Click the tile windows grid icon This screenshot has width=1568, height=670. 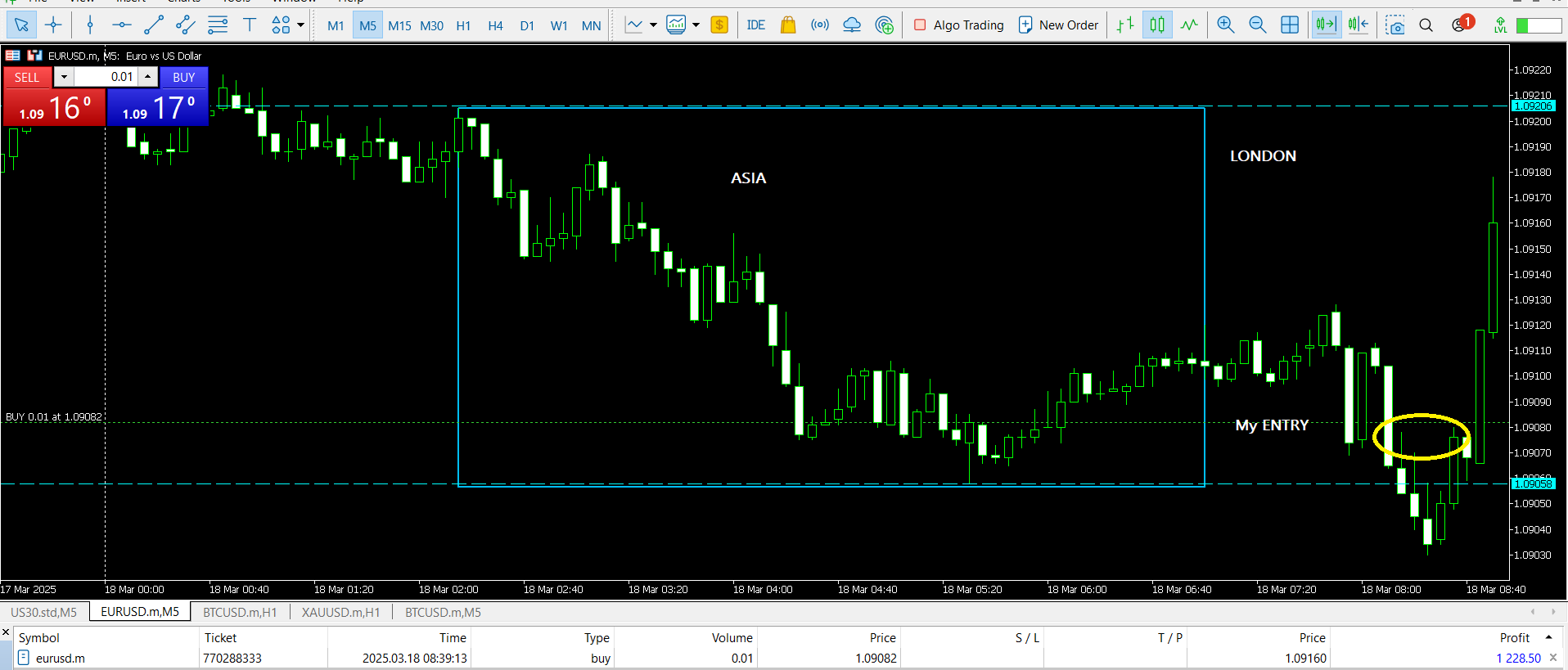[1290, 25]
